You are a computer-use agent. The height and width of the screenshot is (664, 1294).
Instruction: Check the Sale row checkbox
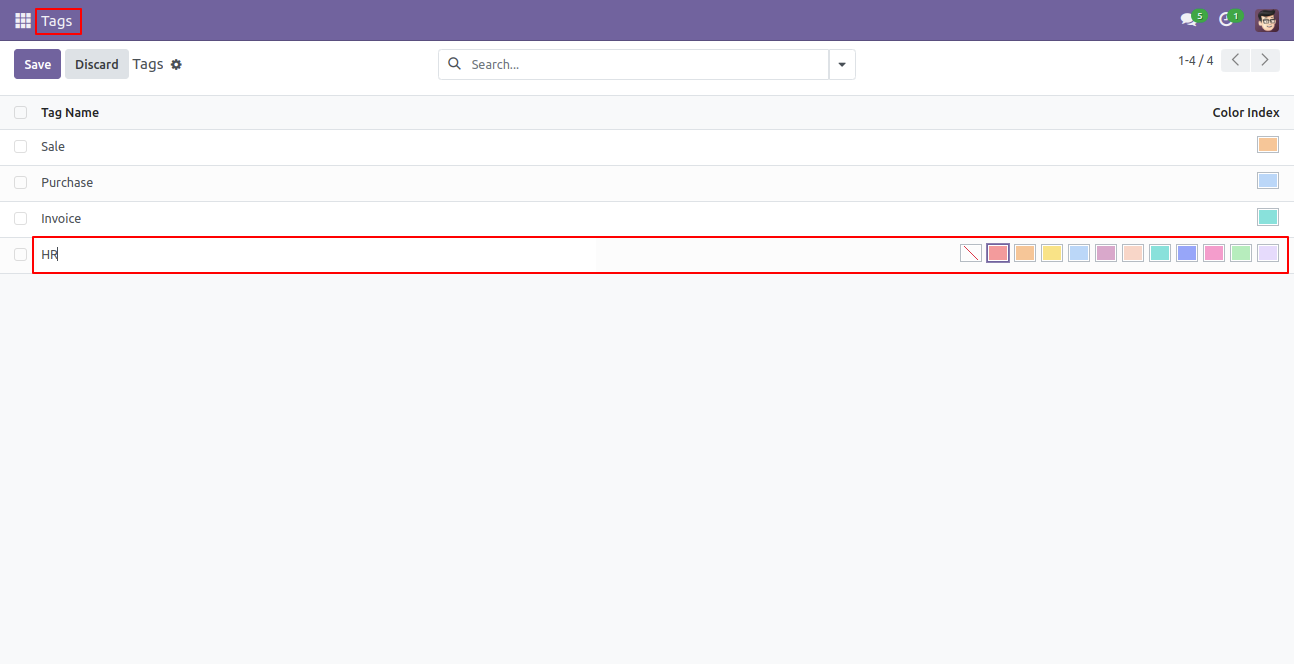(20, 146)
